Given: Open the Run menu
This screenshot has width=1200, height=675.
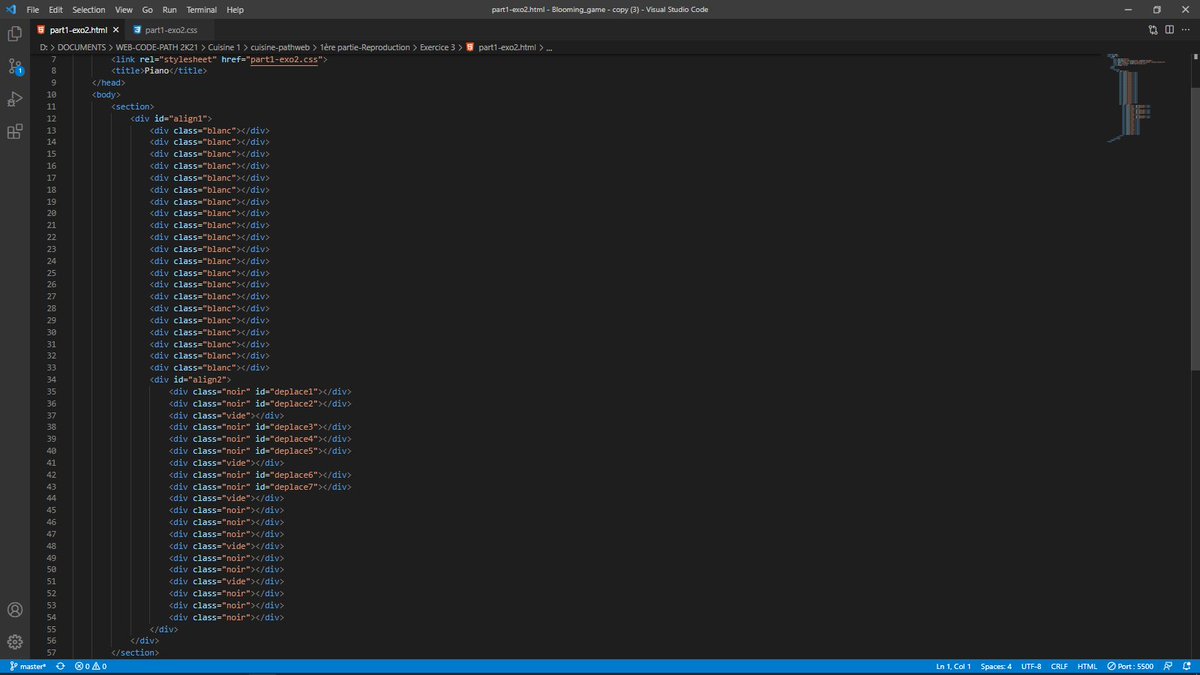Looking at the screenshot, I should click(170, 9).
